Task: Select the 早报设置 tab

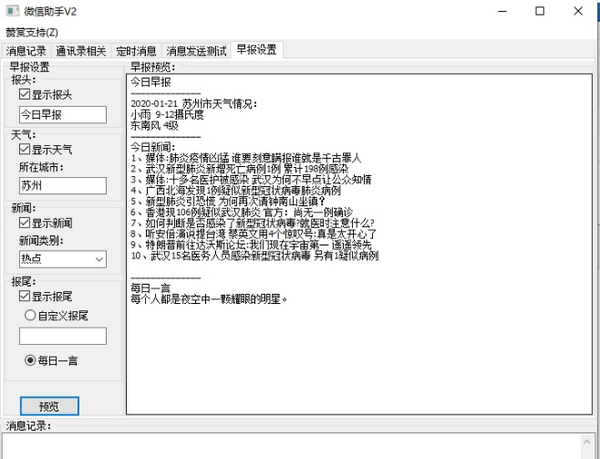Action: [x=256, y=50]
